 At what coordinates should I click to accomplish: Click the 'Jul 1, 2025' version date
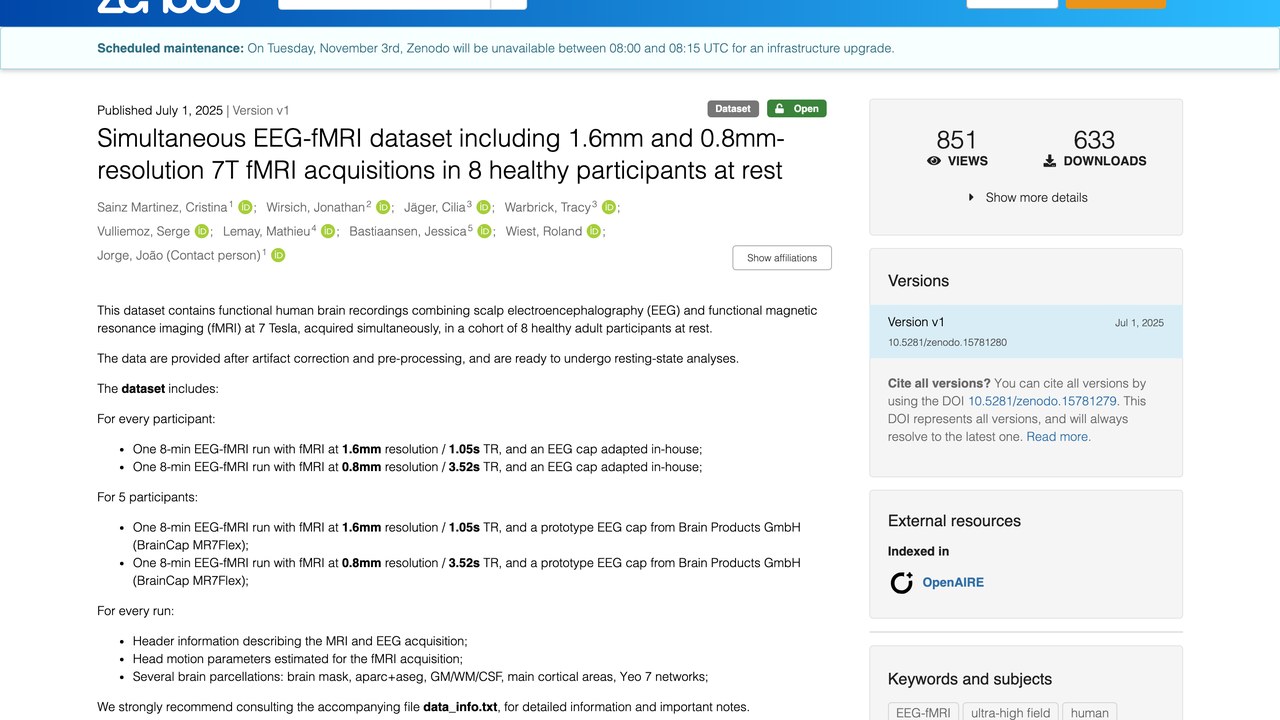(x=1139, y=323)
